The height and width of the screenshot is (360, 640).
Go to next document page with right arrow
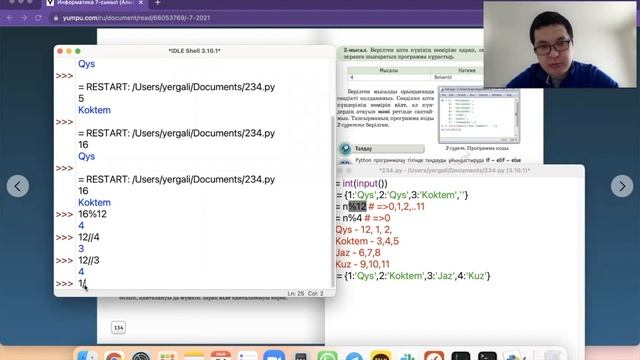click(622, 186)
